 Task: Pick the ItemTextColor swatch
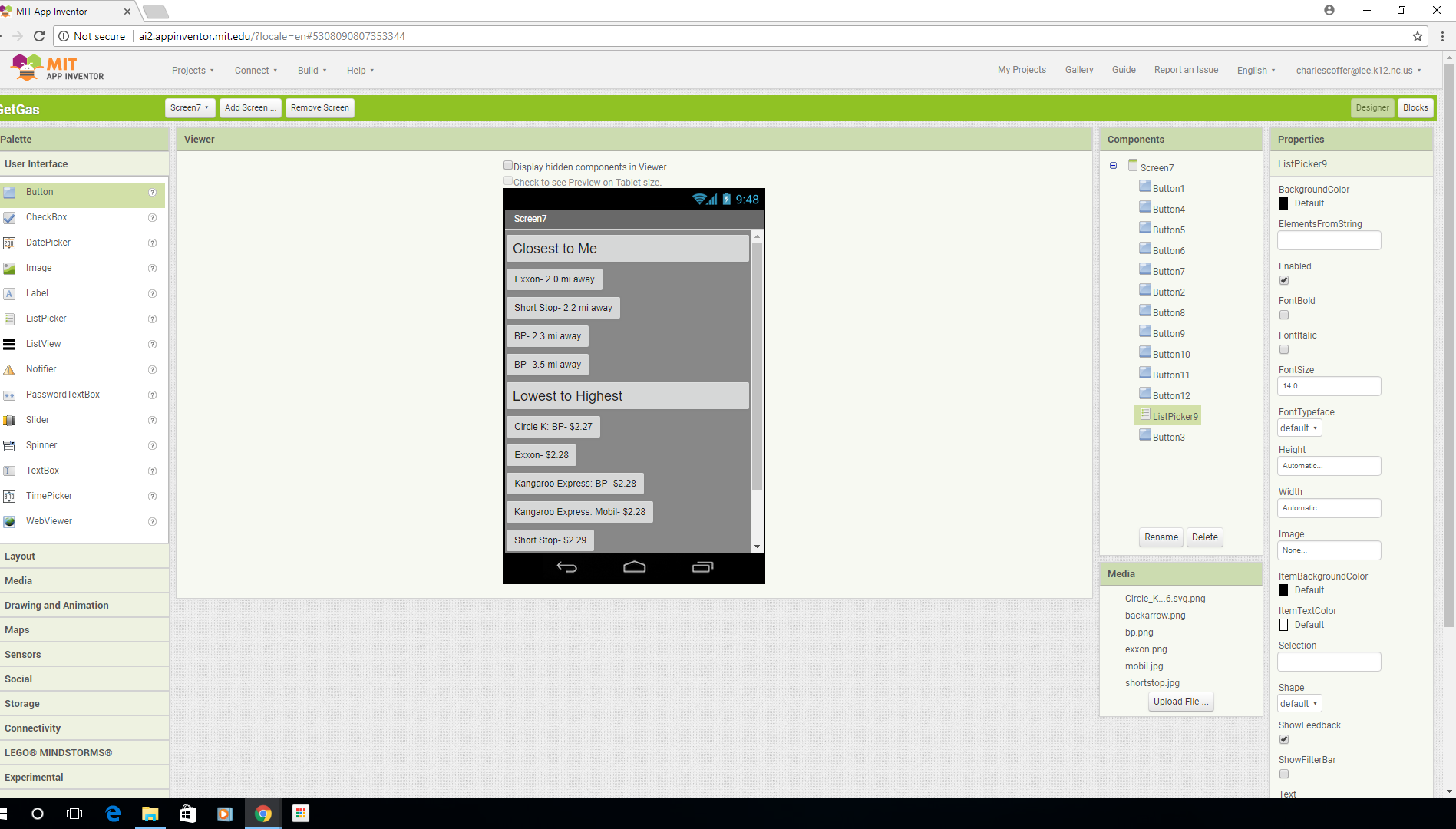pyautogui.click(x=1283, y=625)
